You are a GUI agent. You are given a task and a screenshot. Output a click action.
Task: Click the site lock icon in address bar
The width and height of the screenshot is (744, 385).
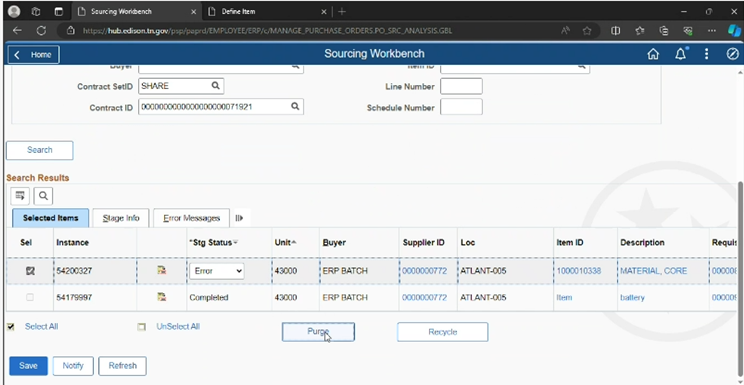pos(71,30)
